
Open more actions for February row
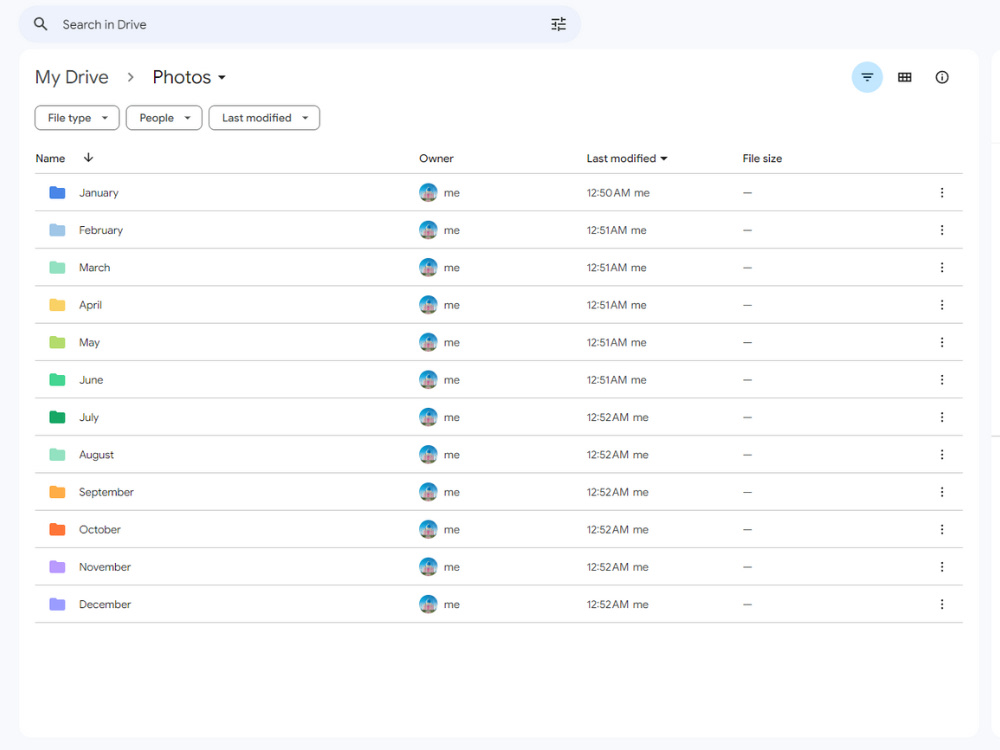pyautogui.click(x=942, y=230)
